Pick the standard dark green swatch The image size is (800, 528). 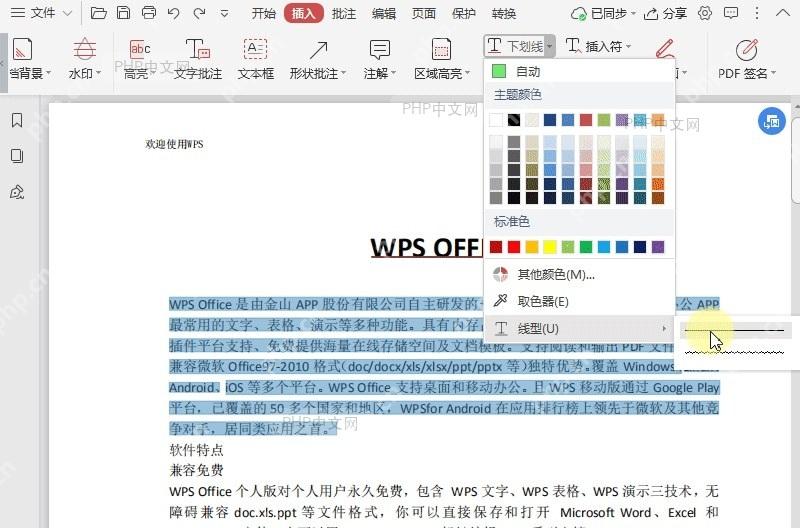[586, 247]
